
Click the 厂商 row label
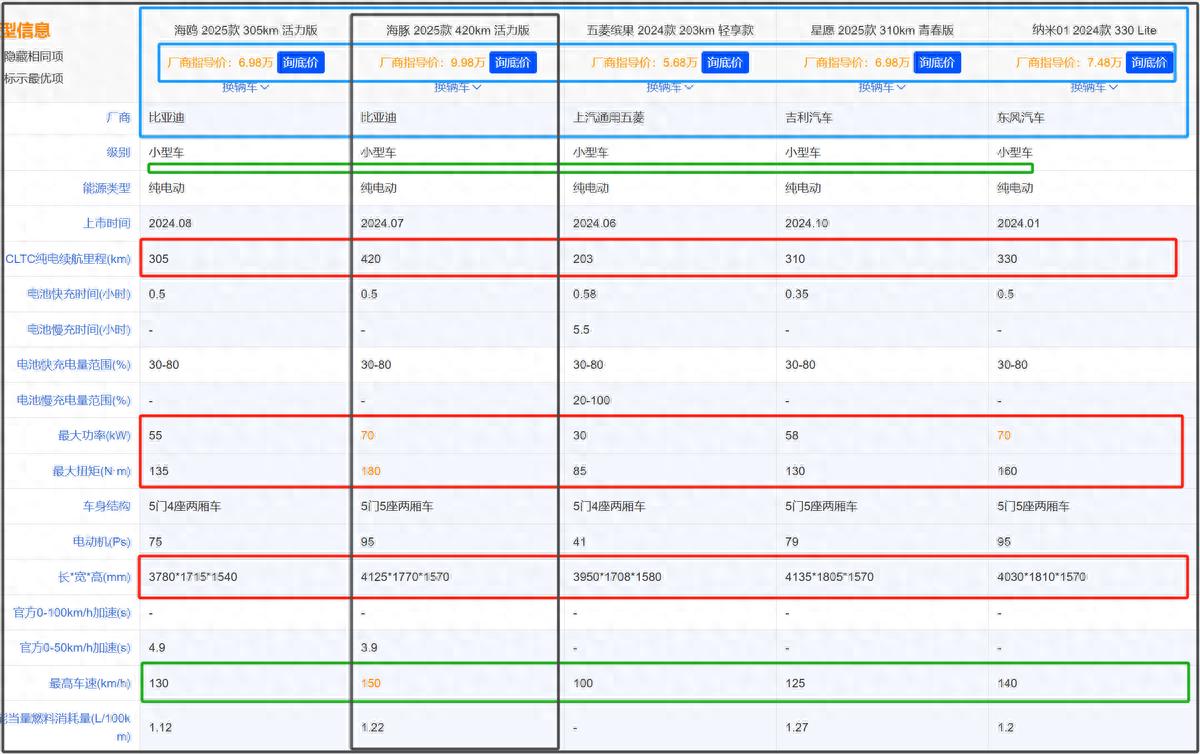118,117
